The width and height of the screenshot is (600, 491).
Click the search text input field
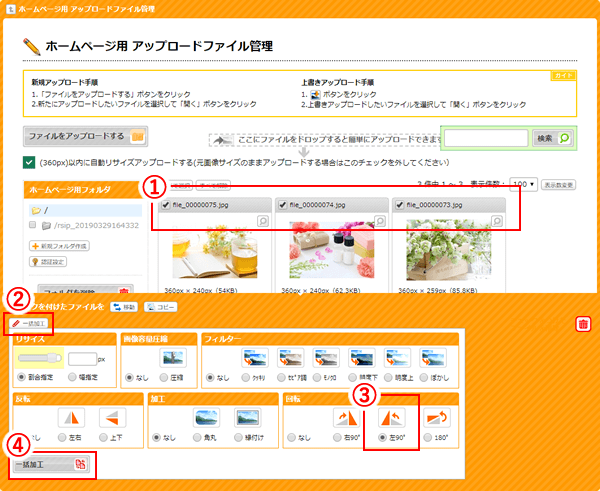point(485,138)
